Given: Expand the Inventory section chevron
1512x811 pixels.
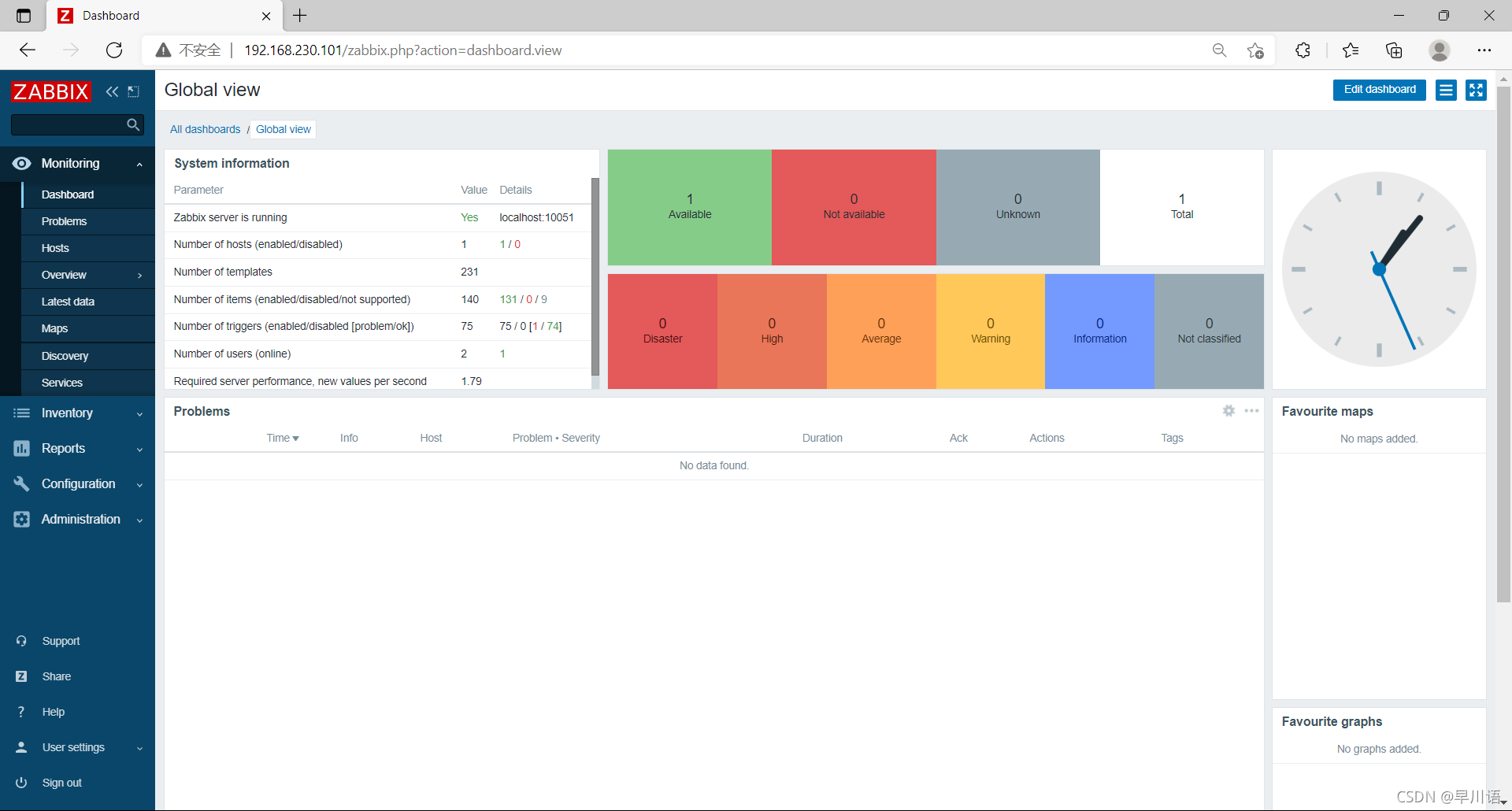Looking at the screenshot, I should point(139,413).
